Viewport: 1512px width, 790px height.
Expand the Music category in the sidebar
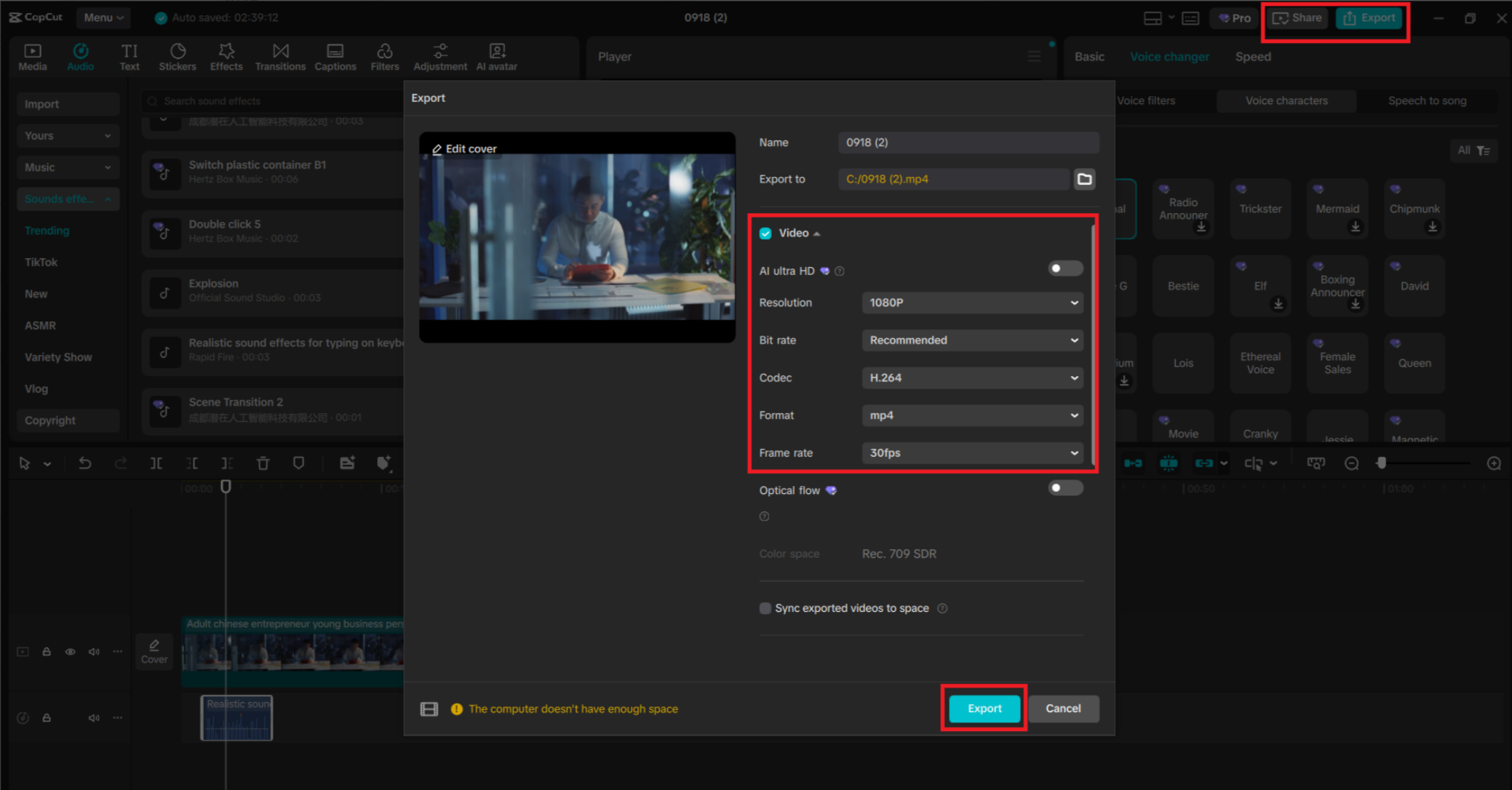point(67,167)
